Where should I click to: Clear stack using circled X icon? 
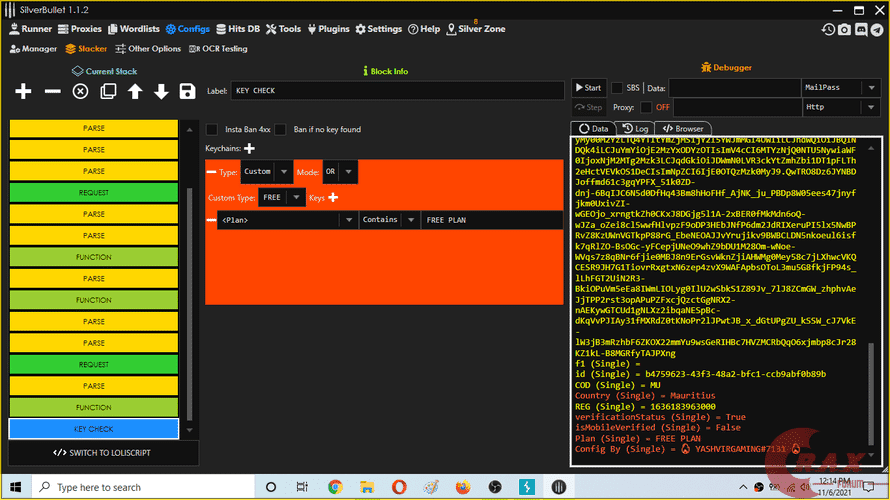[80, 91]
